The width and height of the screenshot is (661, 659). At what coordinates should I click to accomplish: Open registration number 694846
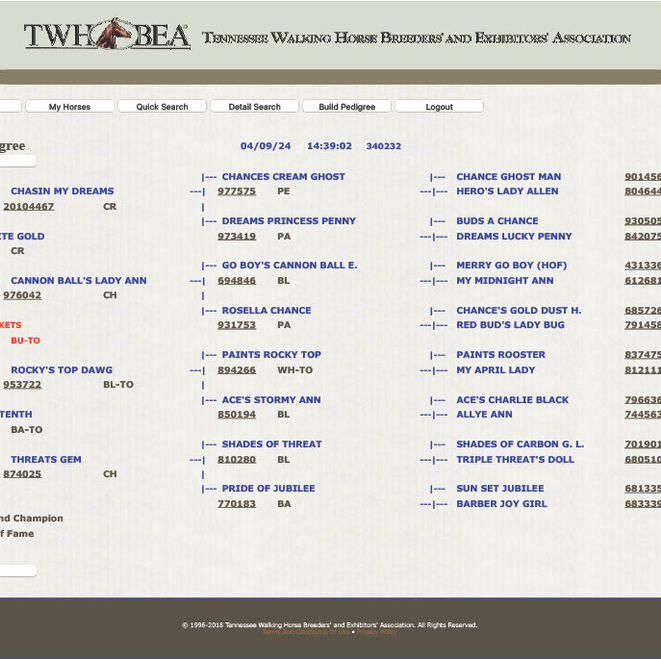pyautogui.click(x=236, y=281)
